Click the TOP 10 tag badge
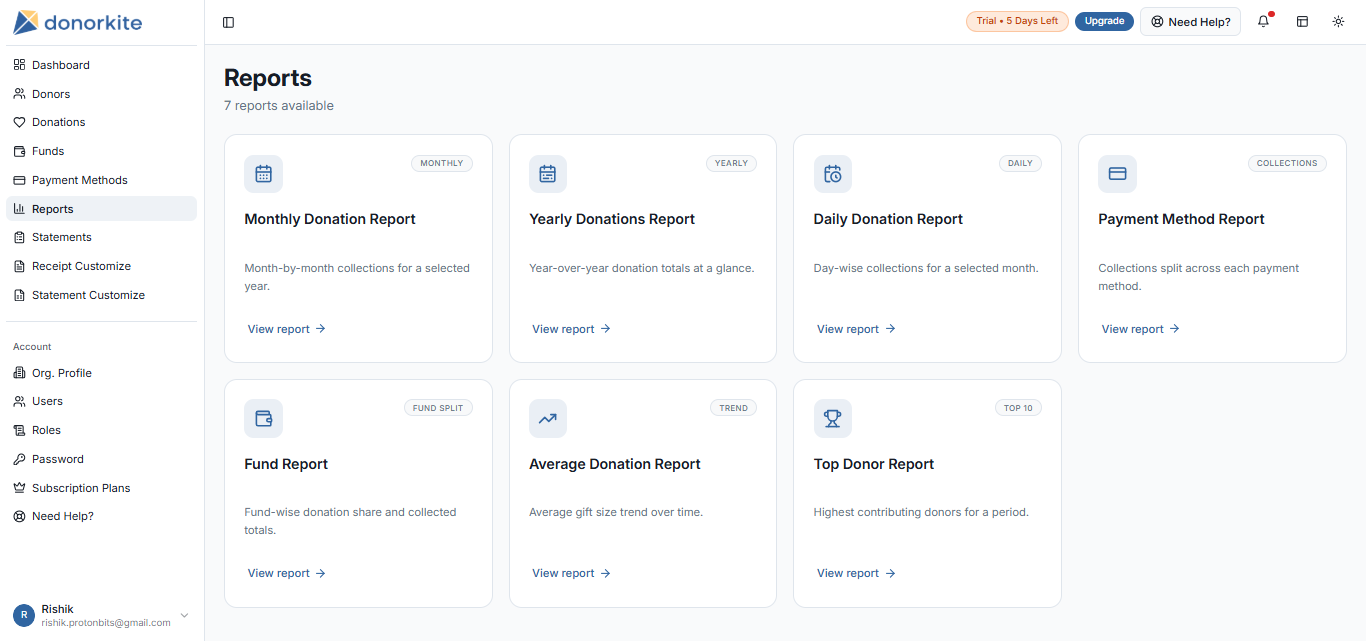The width and height of the screenshot is (1366, 641). [1018, 408]
